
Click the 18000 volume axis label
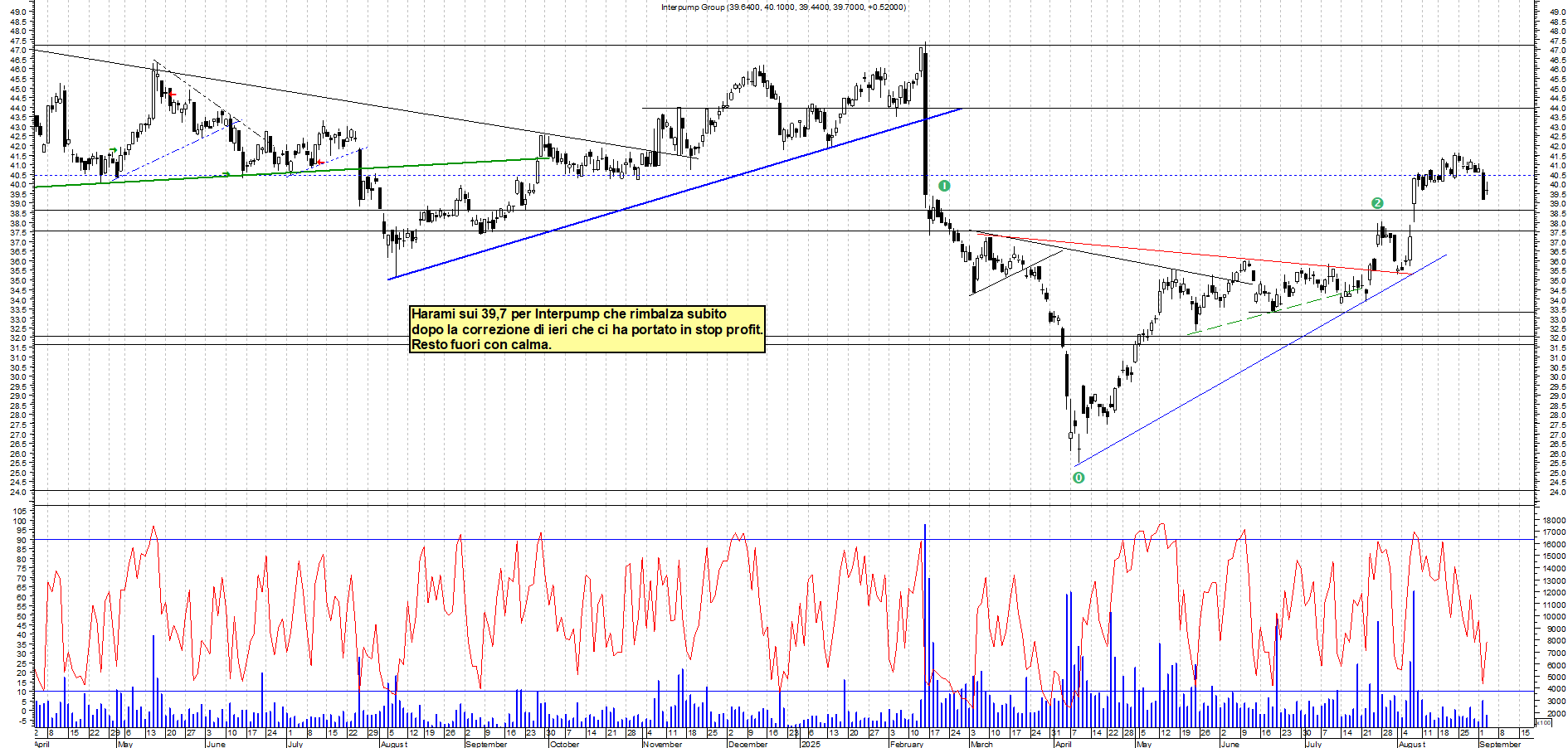1554,520
